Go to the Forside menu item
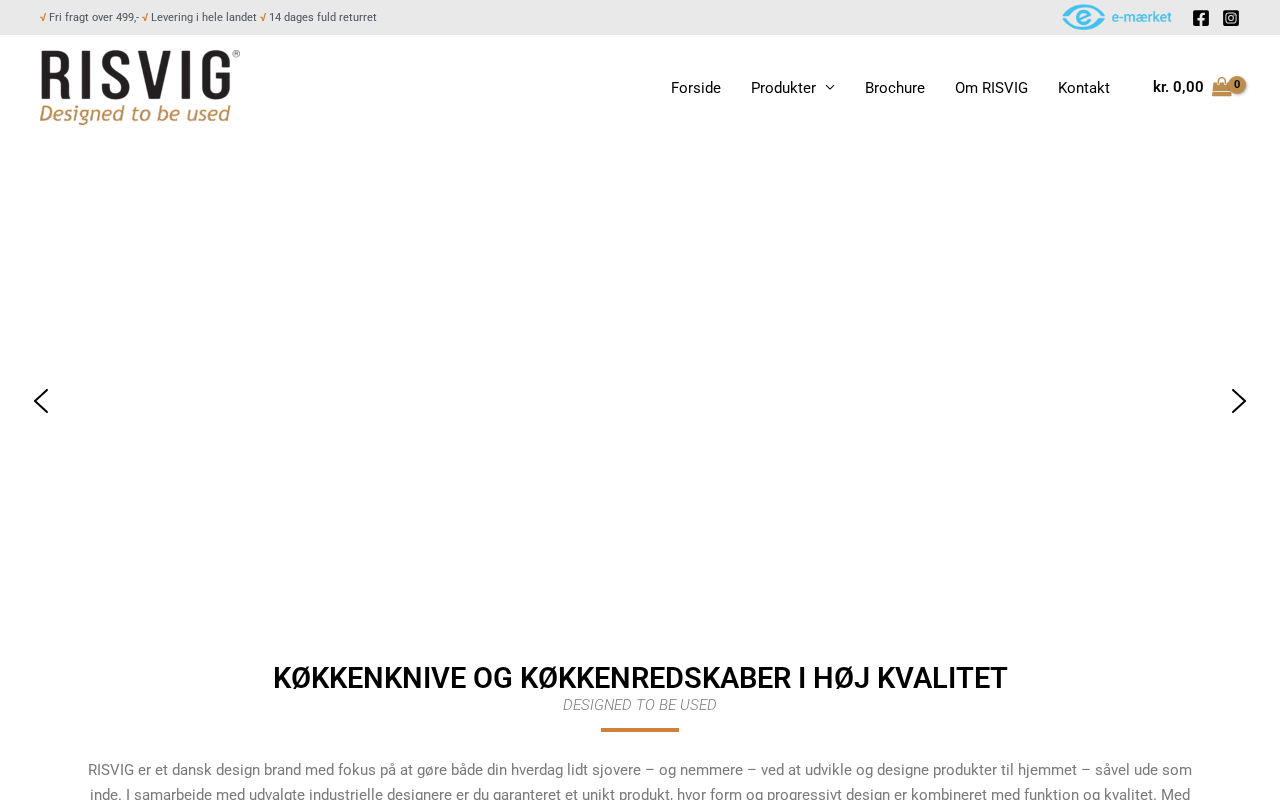The width and height of the screenshot is (1280, 800). (696, 88)
